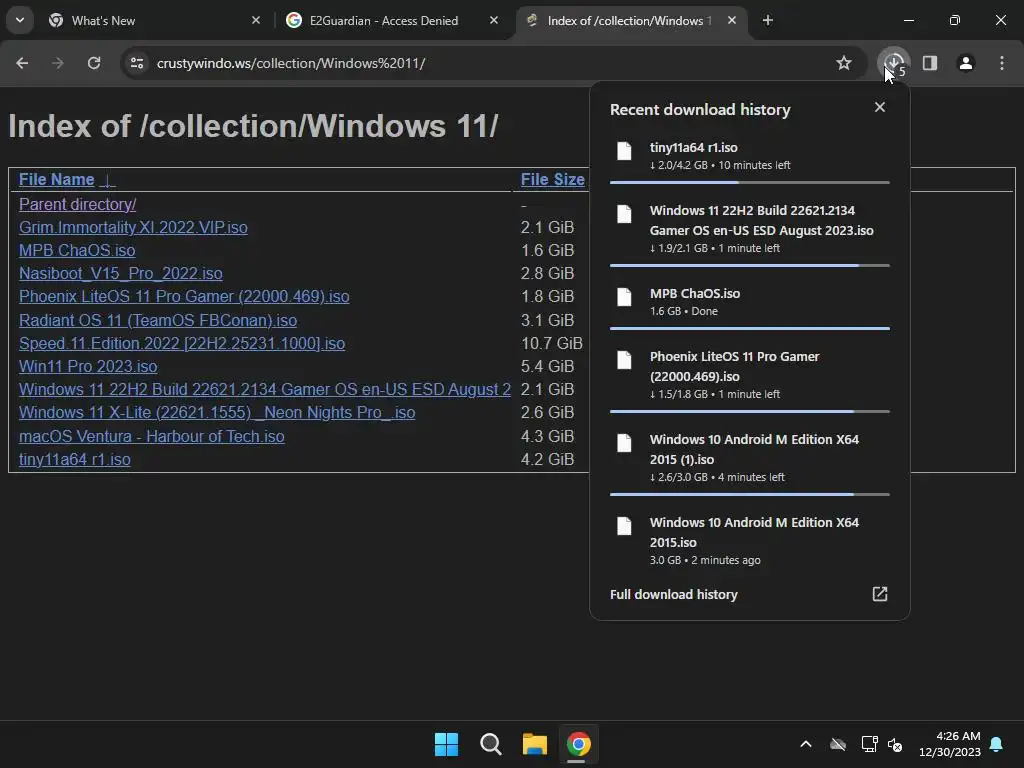Click Speed.11.Edition.2022 iso link
This screenshot has width=1024, height=768.
click(x=182, y=343)
